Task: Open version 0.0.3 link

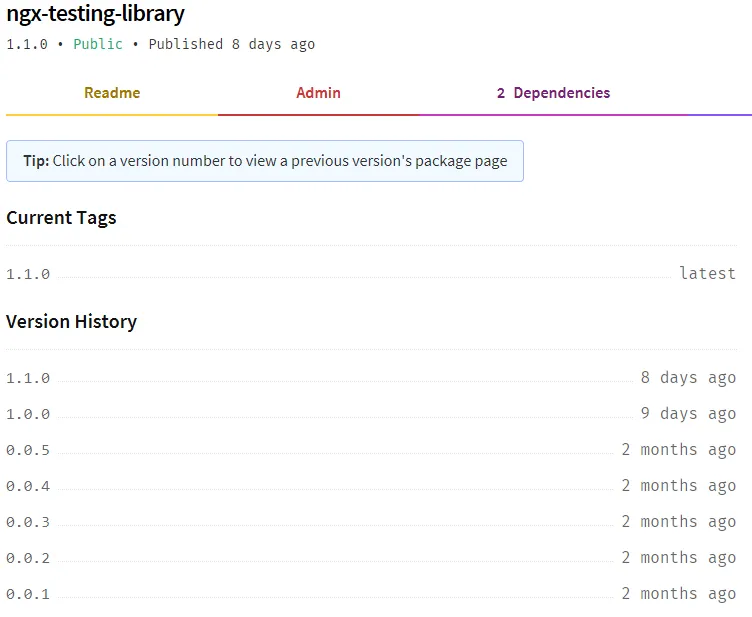Action: tap(28, 522)
